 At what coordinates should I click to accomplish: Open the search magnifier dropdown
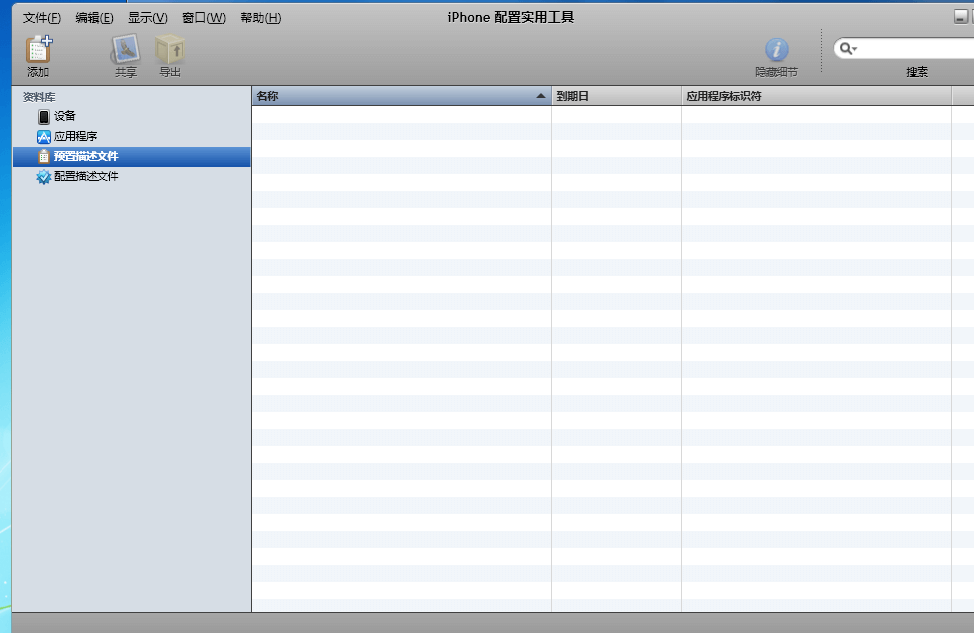pyautogui.click(x=848, y=48)
